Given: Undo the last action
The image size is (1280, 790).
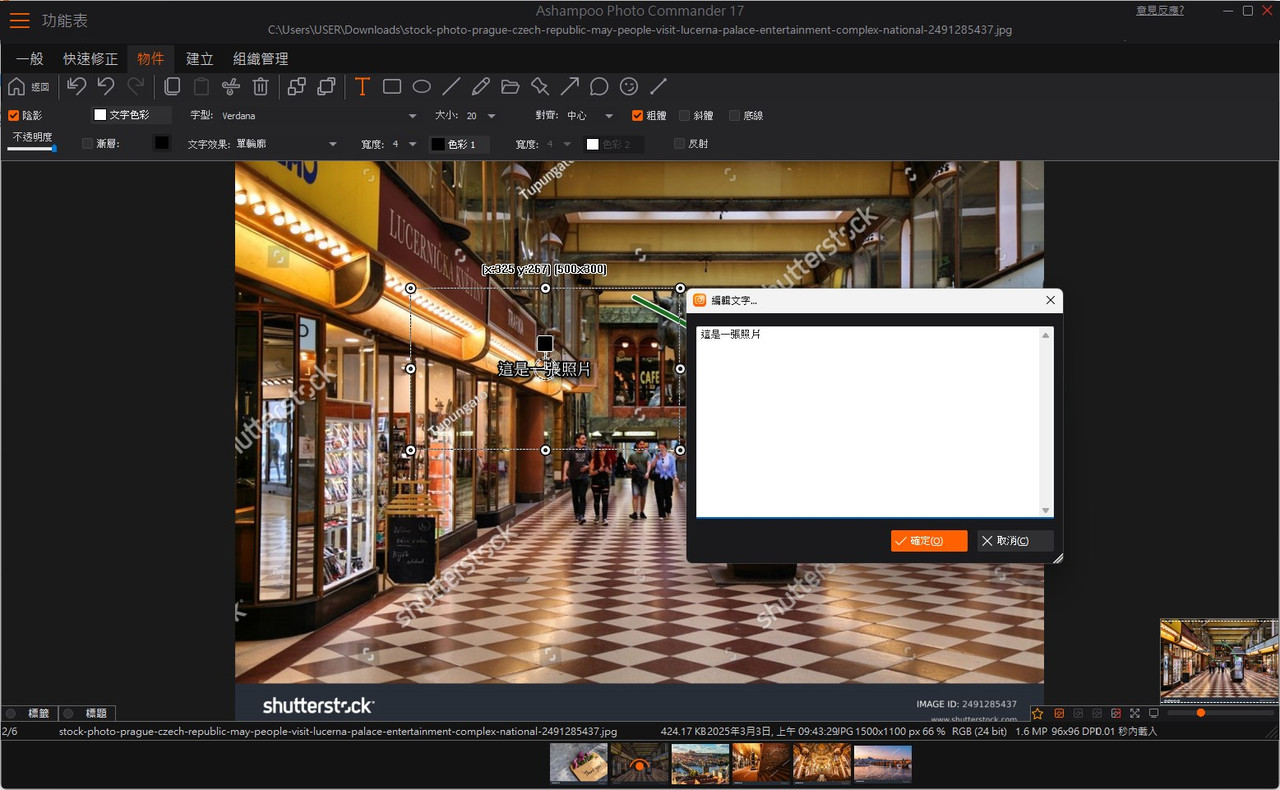Looking at the screenshot, I should [x=106, y=87].
